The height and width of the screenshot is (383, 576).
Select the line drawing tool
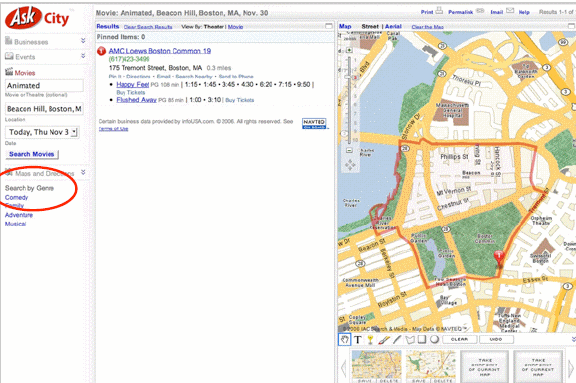[396, 340]
